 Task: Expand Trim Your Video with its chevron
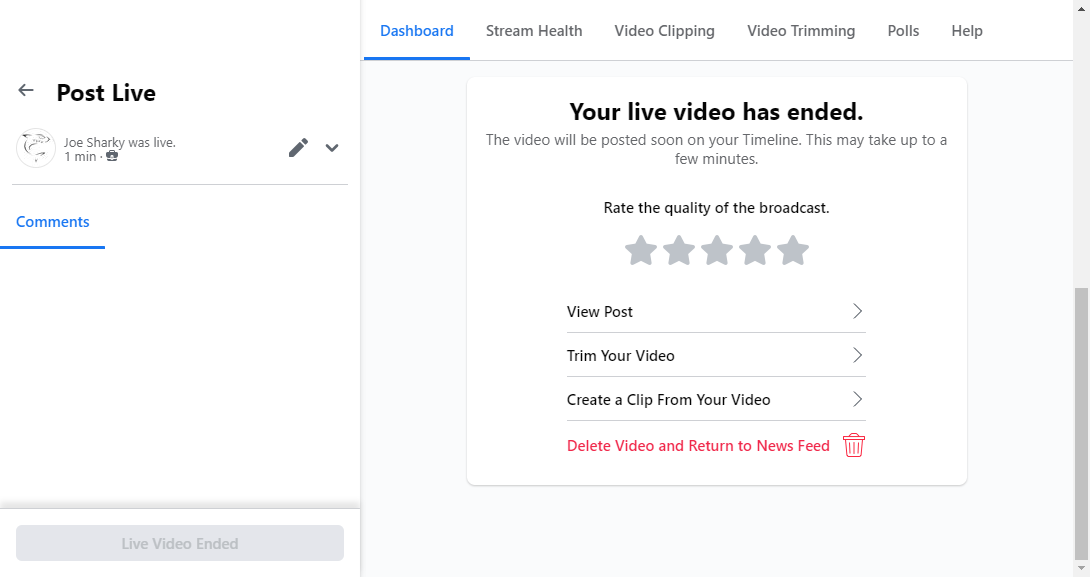(857, 355)
